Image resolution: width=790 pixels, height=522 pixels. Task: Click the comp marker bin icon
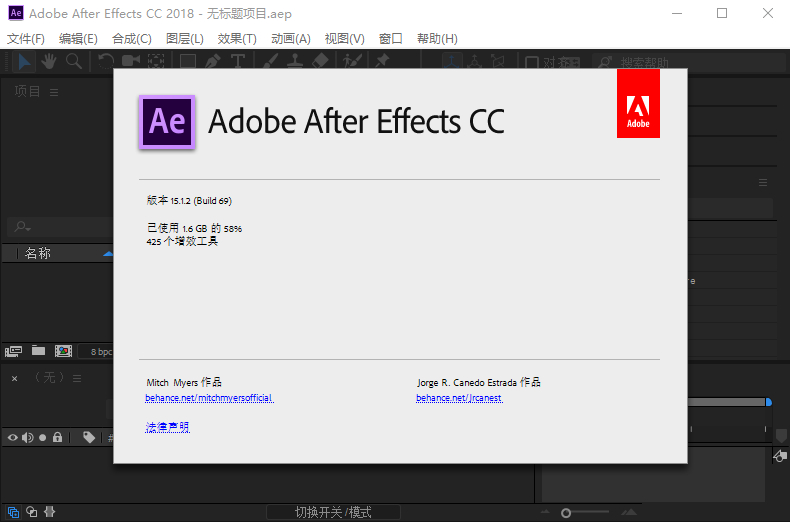tap(781, 435)
